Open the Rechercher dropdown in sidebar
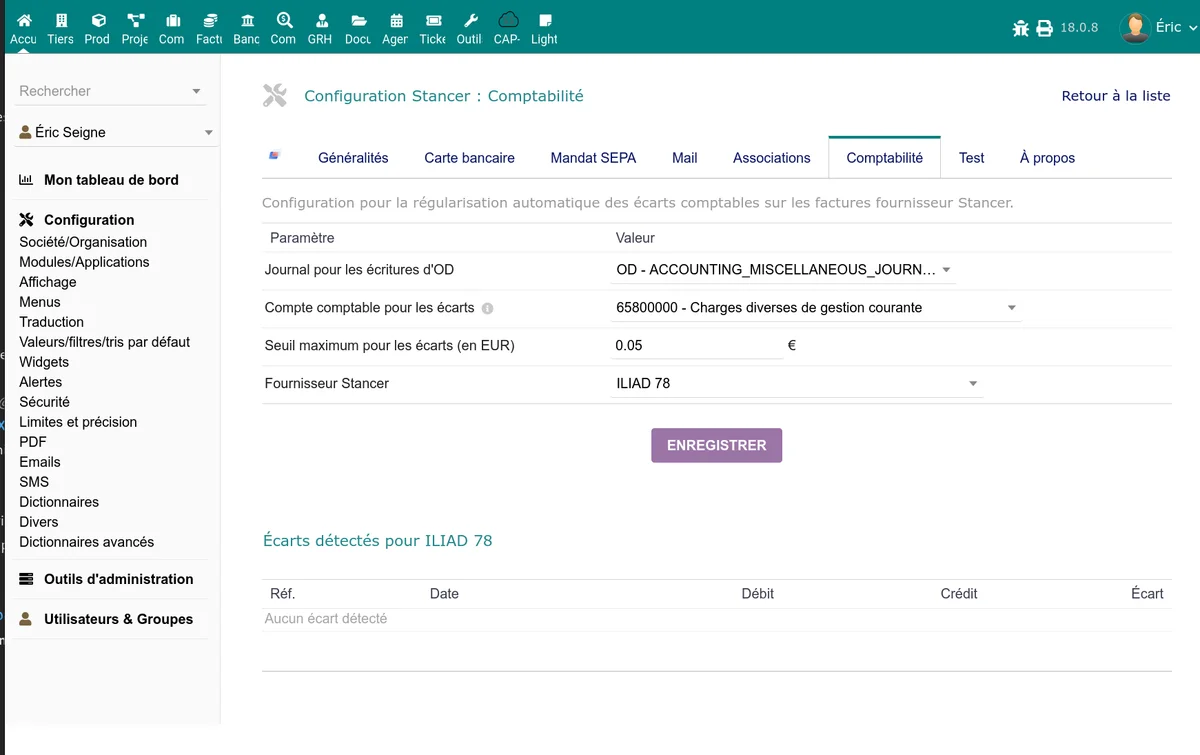This screenshot has width=1200, height=755. (x=196, y=91)
